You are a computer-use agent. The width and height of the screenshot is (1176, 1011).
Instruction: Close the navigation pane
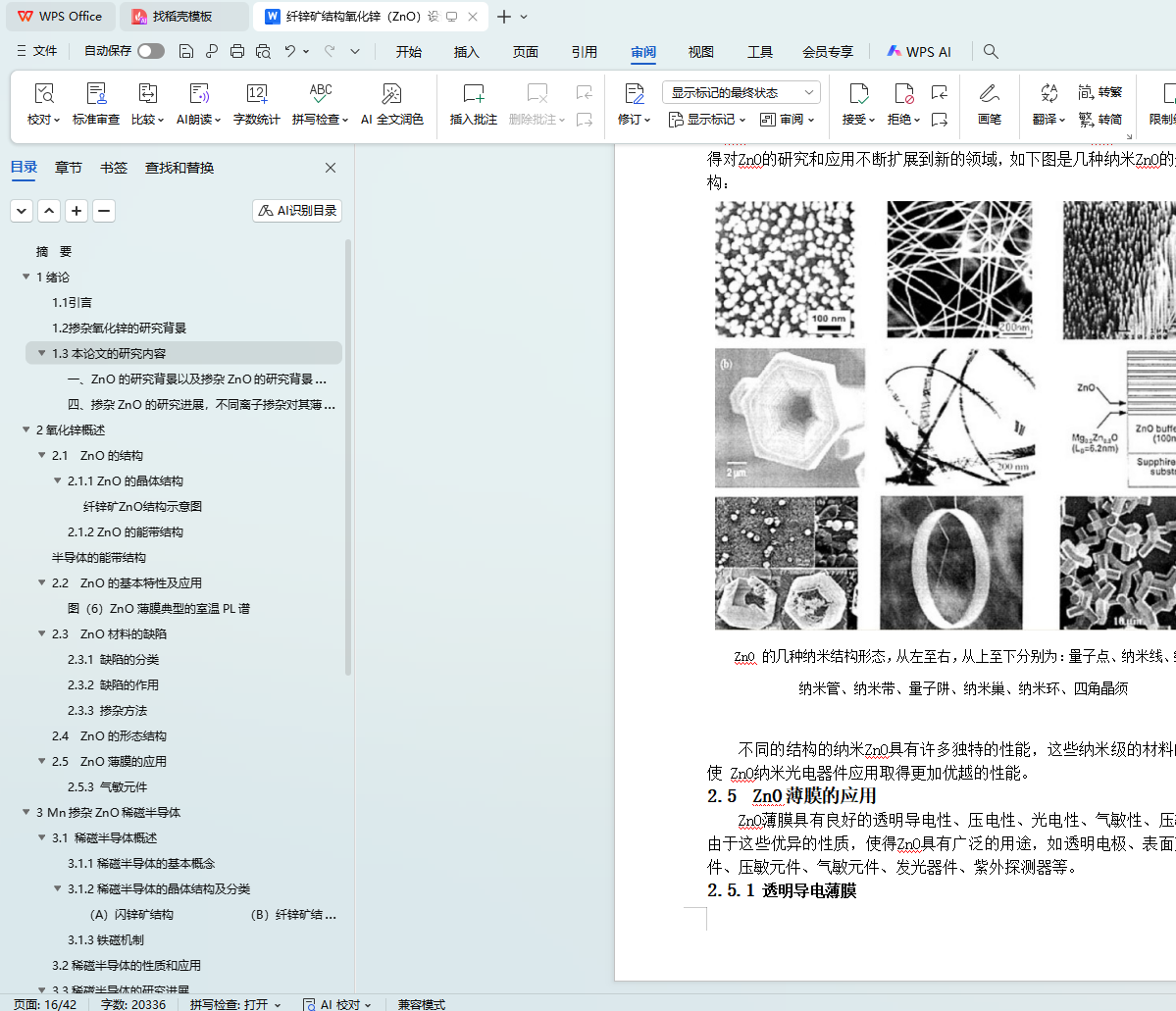coord(331,168)
